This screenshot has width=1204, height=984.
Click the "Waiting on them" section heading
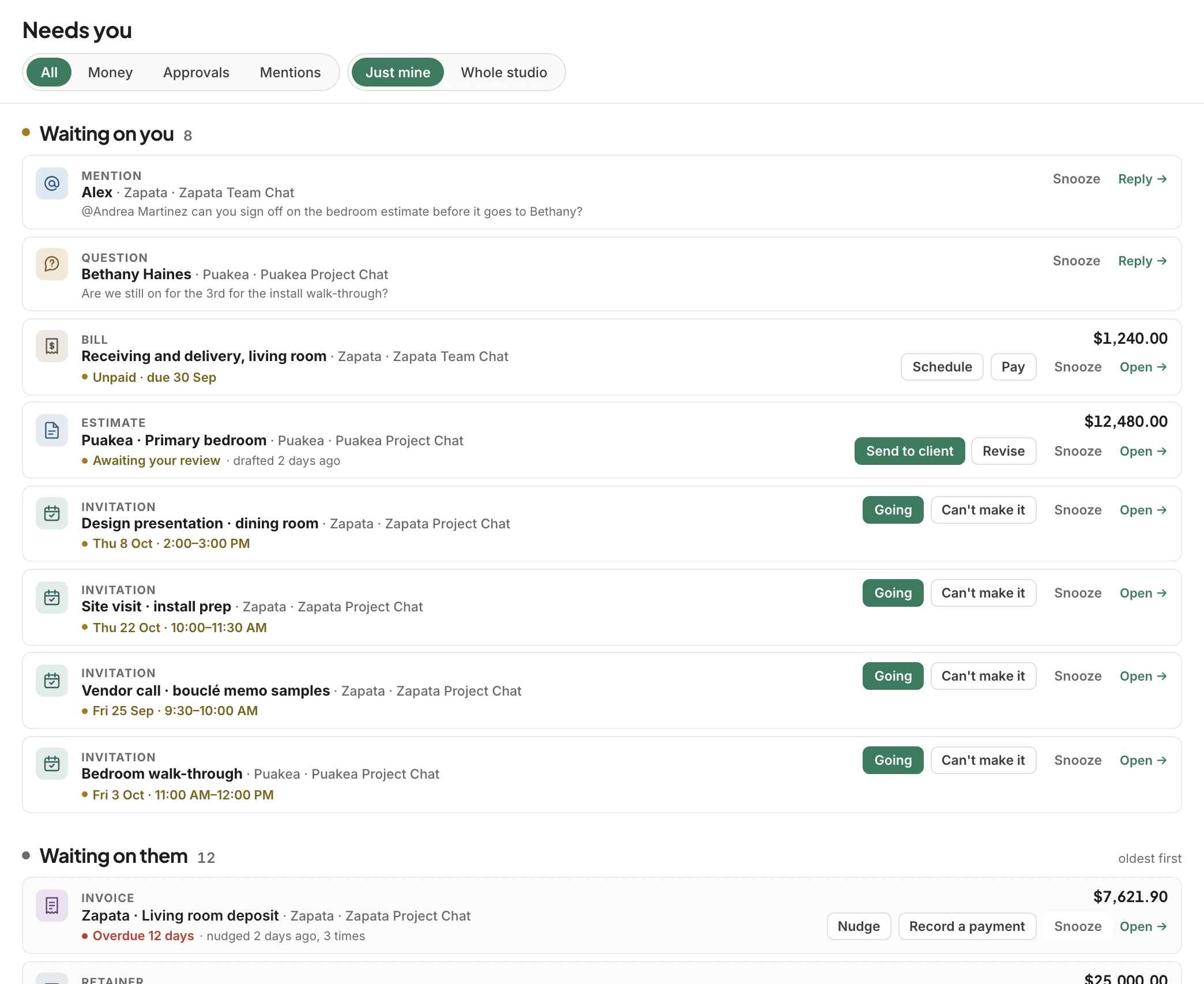pos(114,856)
